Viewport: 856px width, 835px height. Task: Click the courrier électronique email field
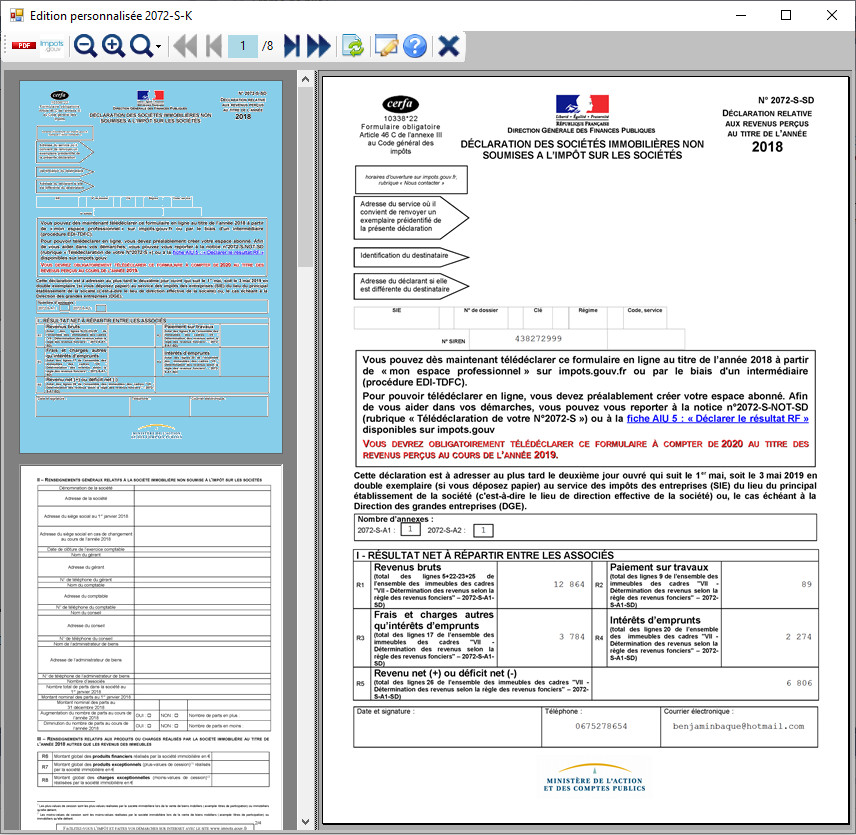(723, 726)
